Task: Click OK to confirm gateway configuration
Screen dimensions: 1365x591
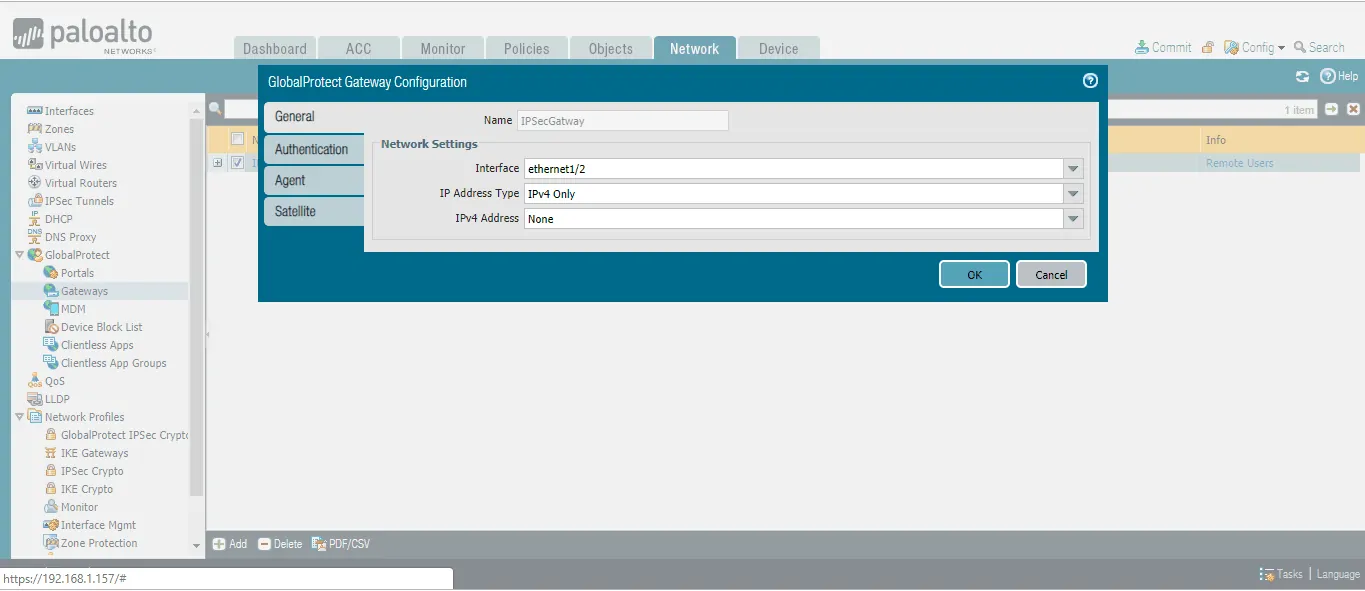Action: point(974,275)
